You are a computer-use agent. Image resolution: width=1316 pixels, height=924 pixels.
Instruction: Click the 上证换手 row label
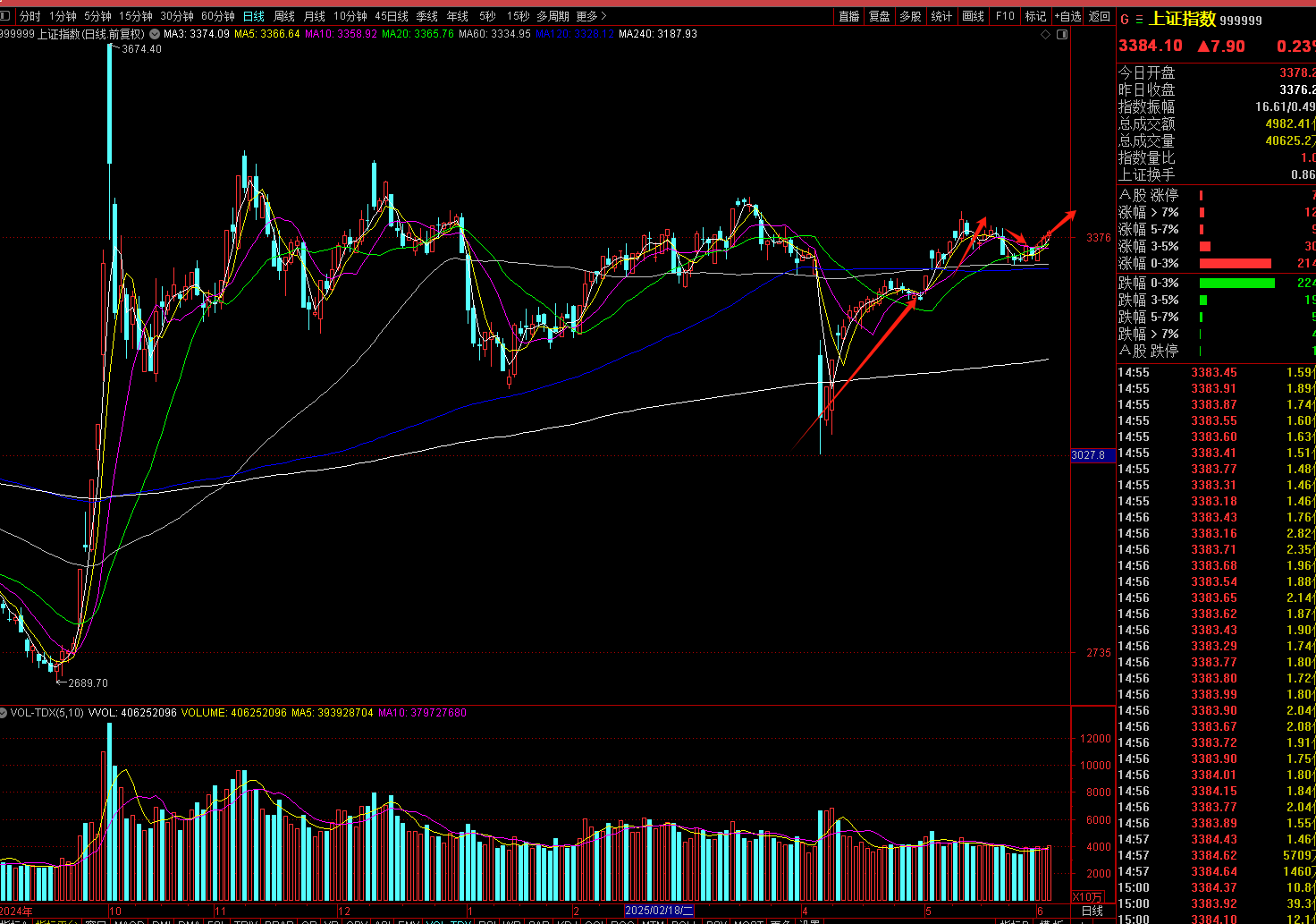click(x=1147, y=174)
